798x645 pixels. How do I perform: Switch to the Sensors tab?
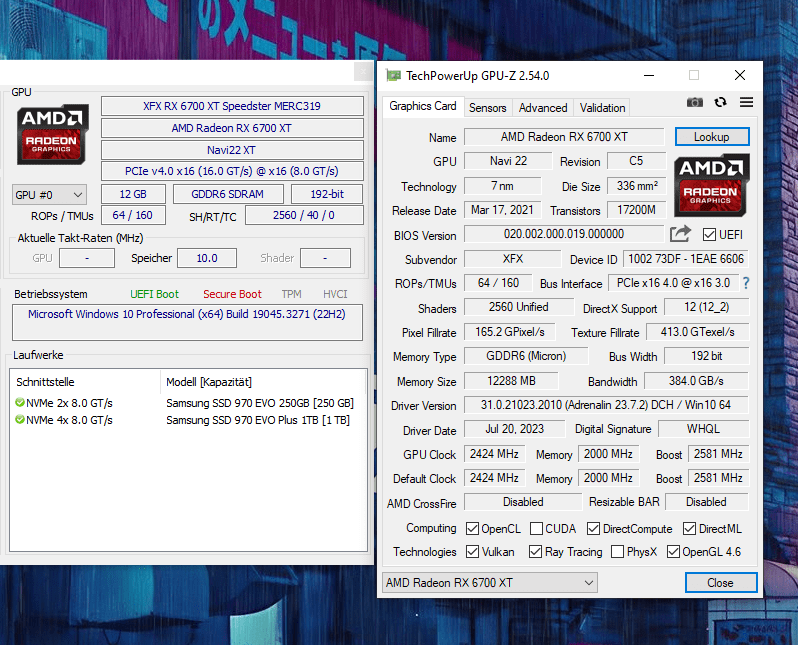point(488,108)
